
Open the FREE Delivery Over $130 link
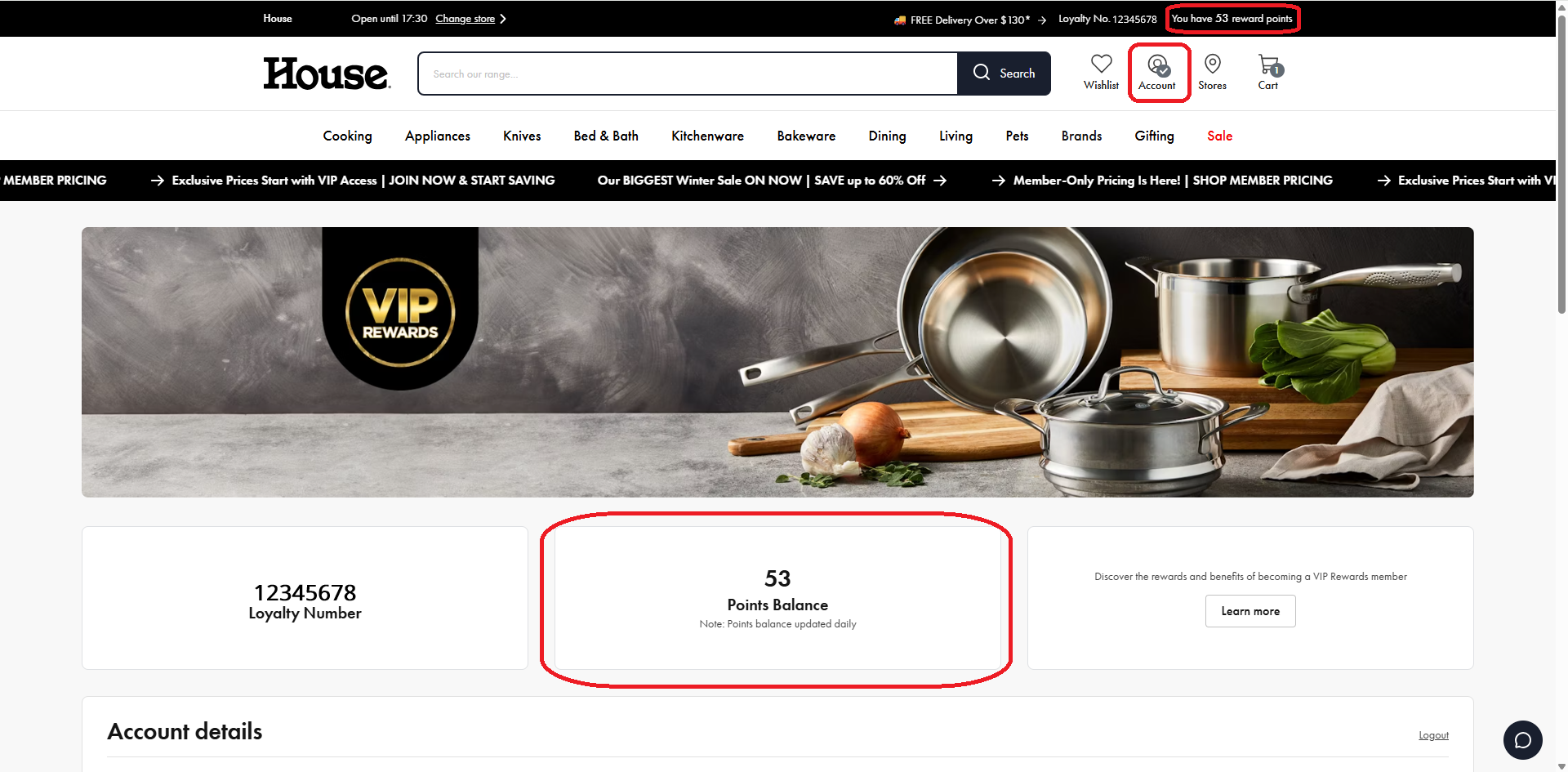(970, 20)
